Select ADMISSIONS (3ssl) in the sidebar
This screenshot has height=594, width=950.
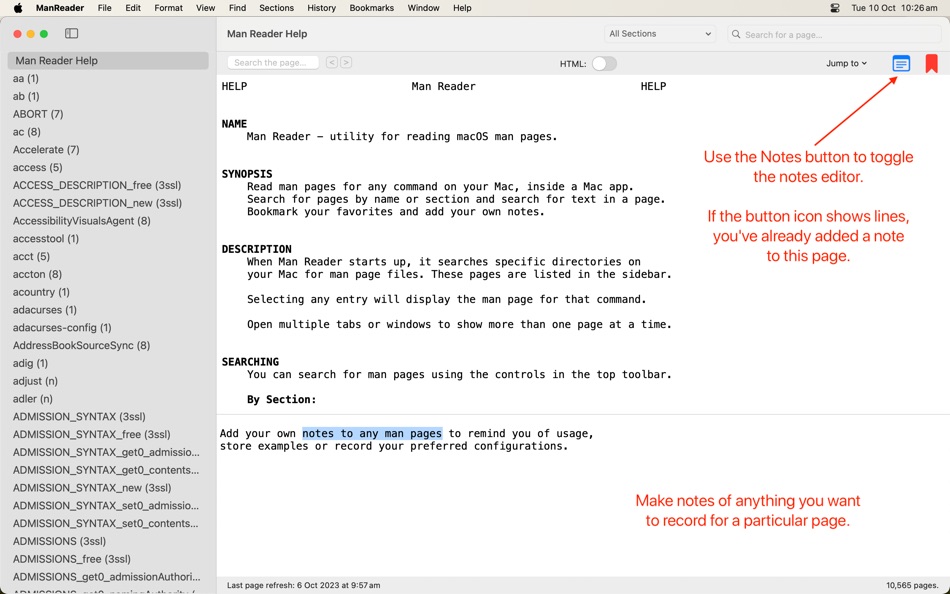(x=108, y=541)
